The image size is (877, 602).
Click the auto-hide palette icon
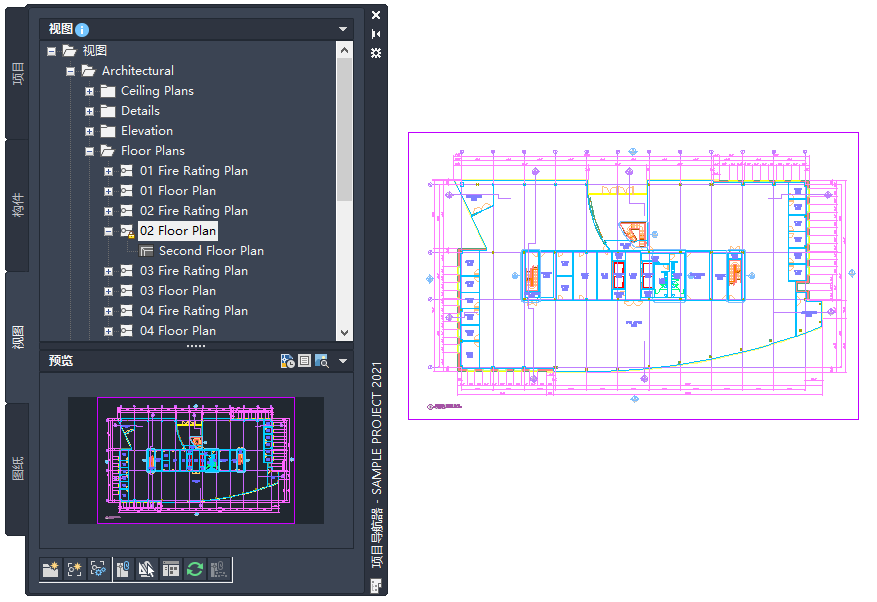[376, 34]
